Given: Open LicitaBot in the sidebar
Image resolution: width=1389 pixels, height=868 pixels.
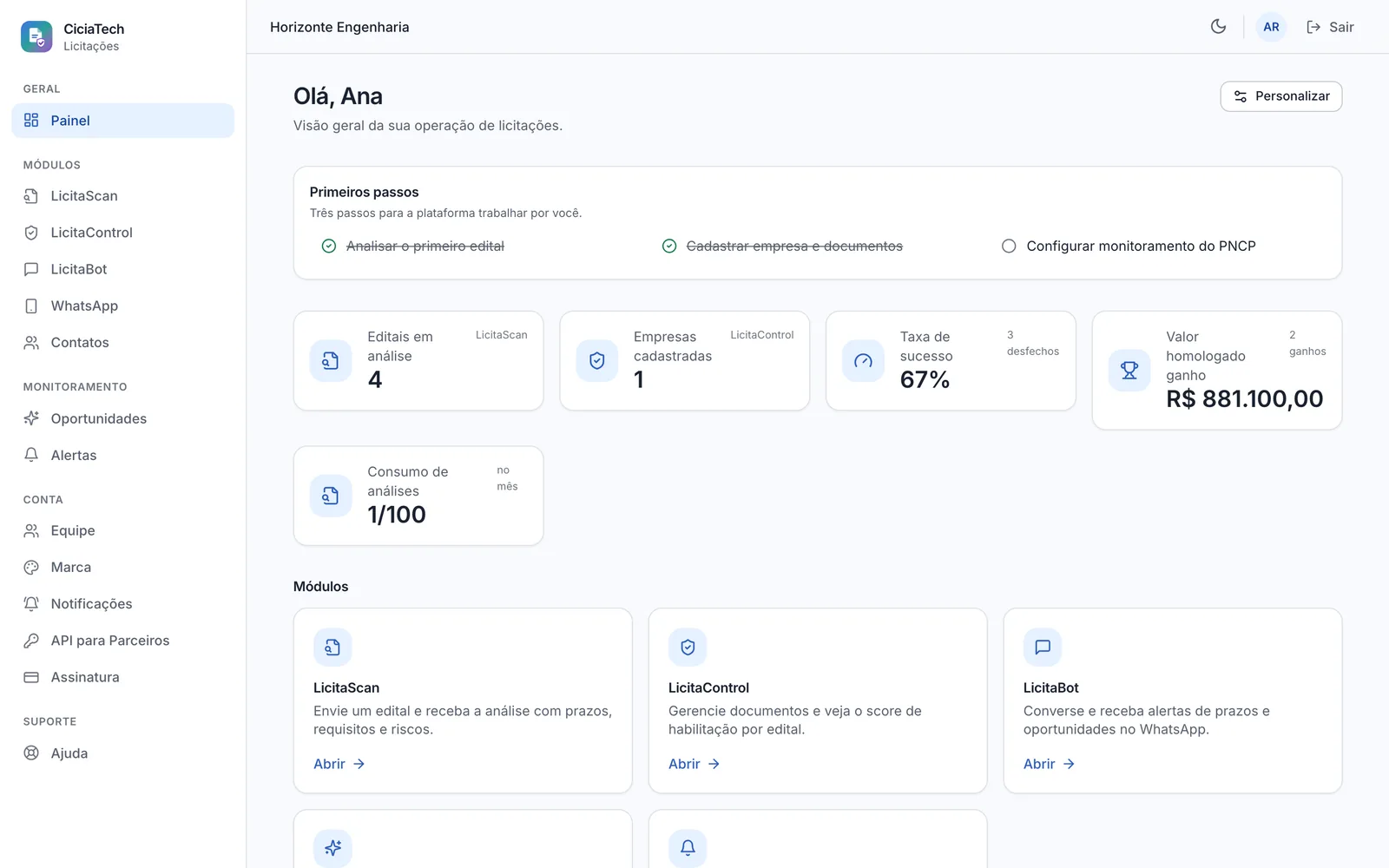Looking at the screenshot, I should pos(122,269).
